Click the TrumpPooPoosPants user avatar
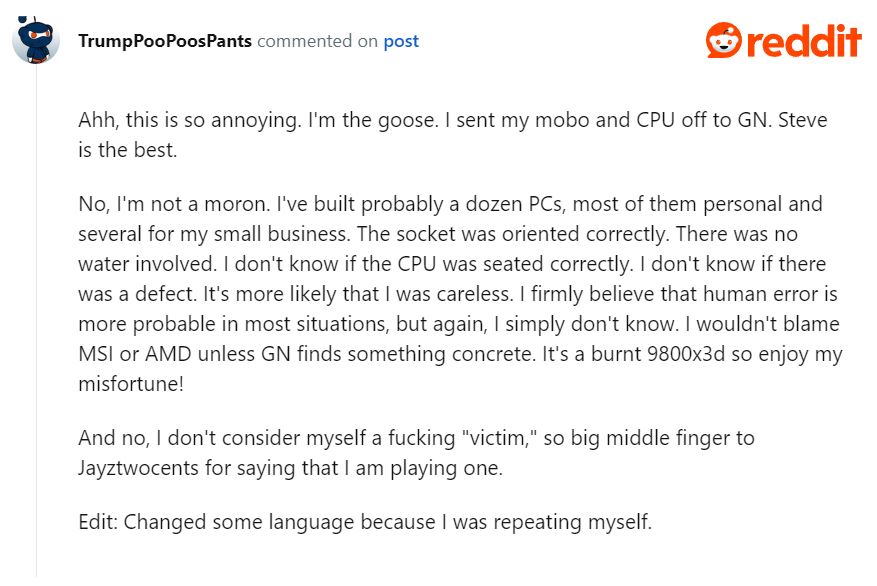This screenshot has height=586, width=877. tap(36, 42)
